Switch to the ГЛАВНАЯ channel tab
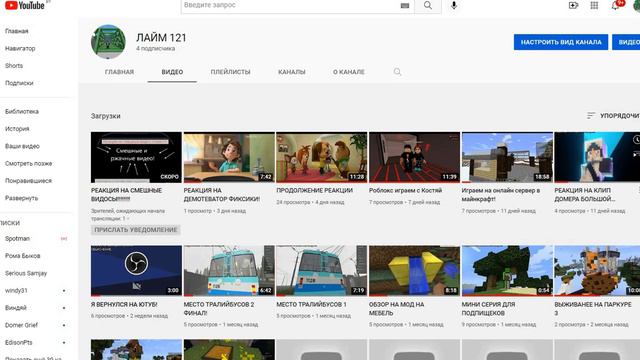 [119, 72]
